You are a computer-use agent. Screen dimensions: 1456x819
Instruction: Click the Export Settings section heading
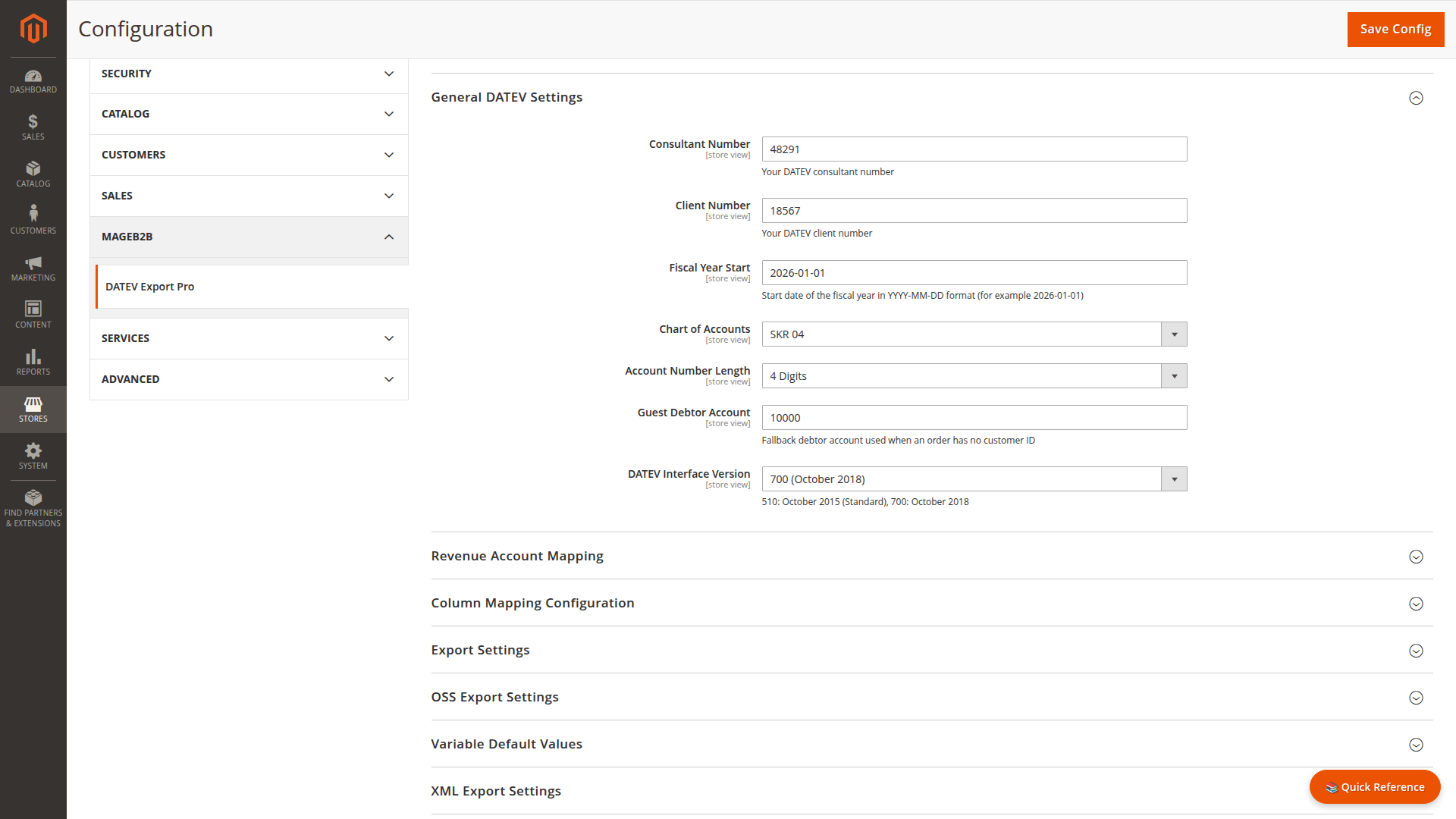click(x=480, y=650)
